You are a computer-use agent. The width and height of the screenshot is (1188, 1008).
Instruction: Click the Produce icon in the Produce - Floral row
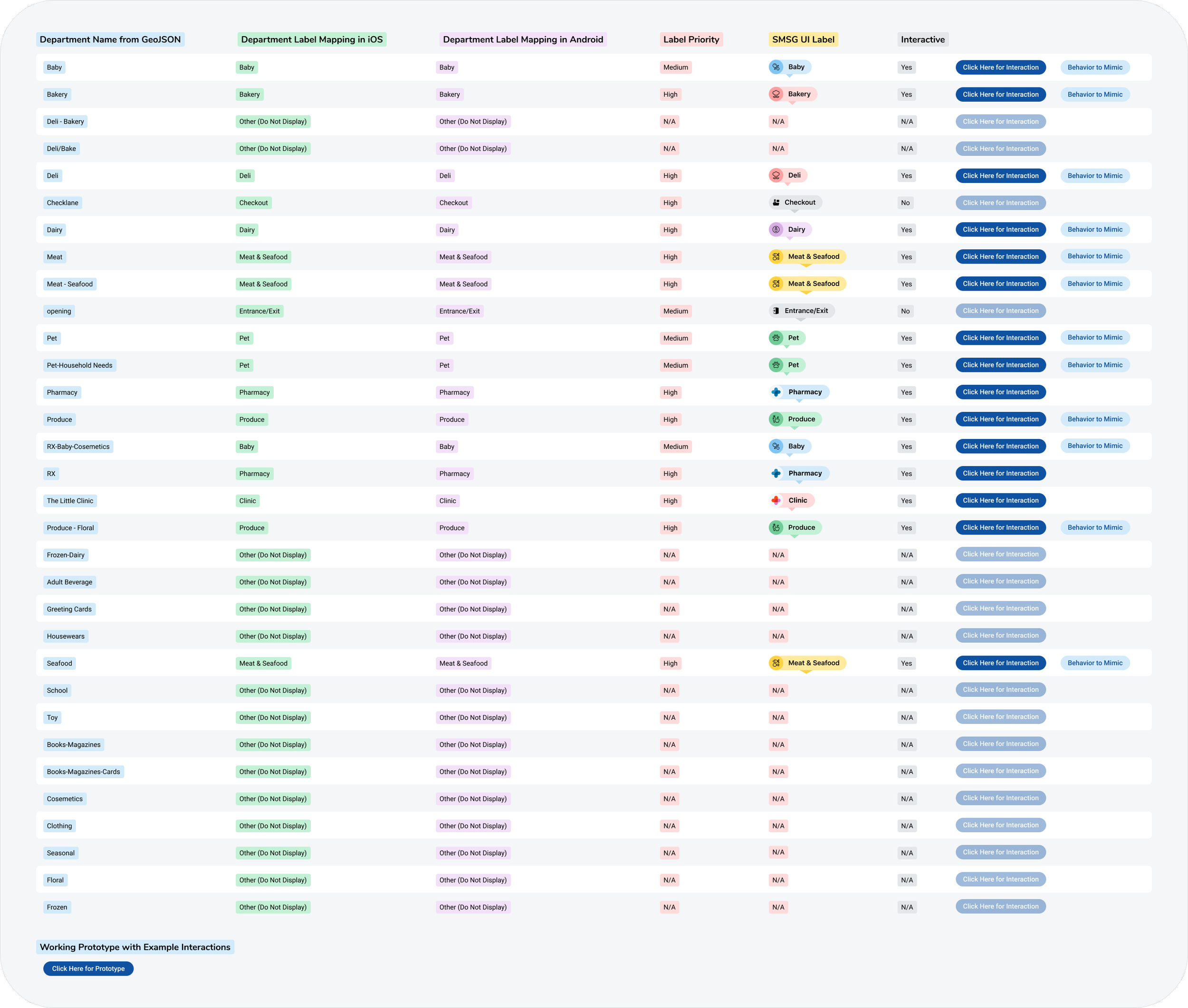pos(776,527)
